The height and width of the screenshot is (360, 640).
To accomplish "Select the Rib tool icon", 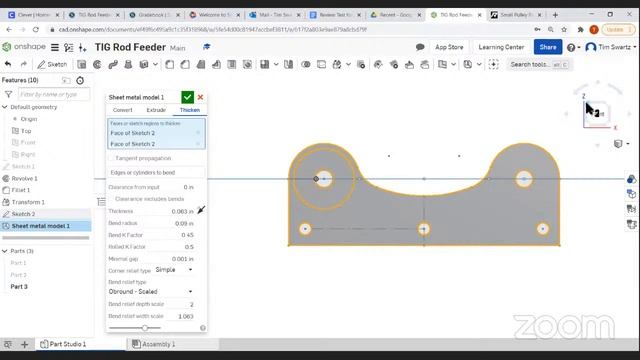I will [x=216, y=64].
